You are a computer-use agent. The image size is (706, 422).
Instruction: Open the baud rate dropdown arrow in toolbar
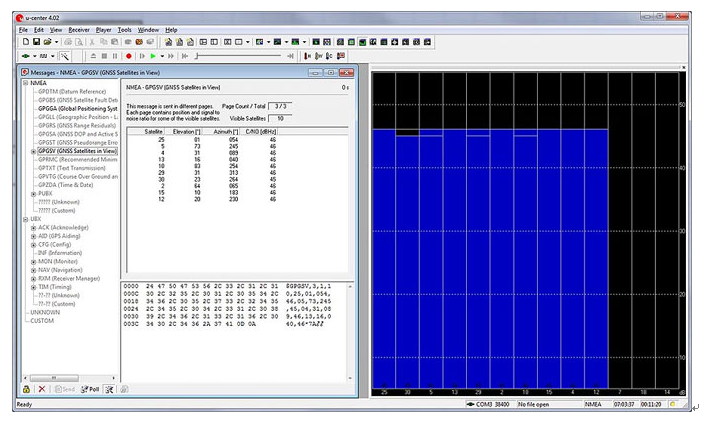53,57
